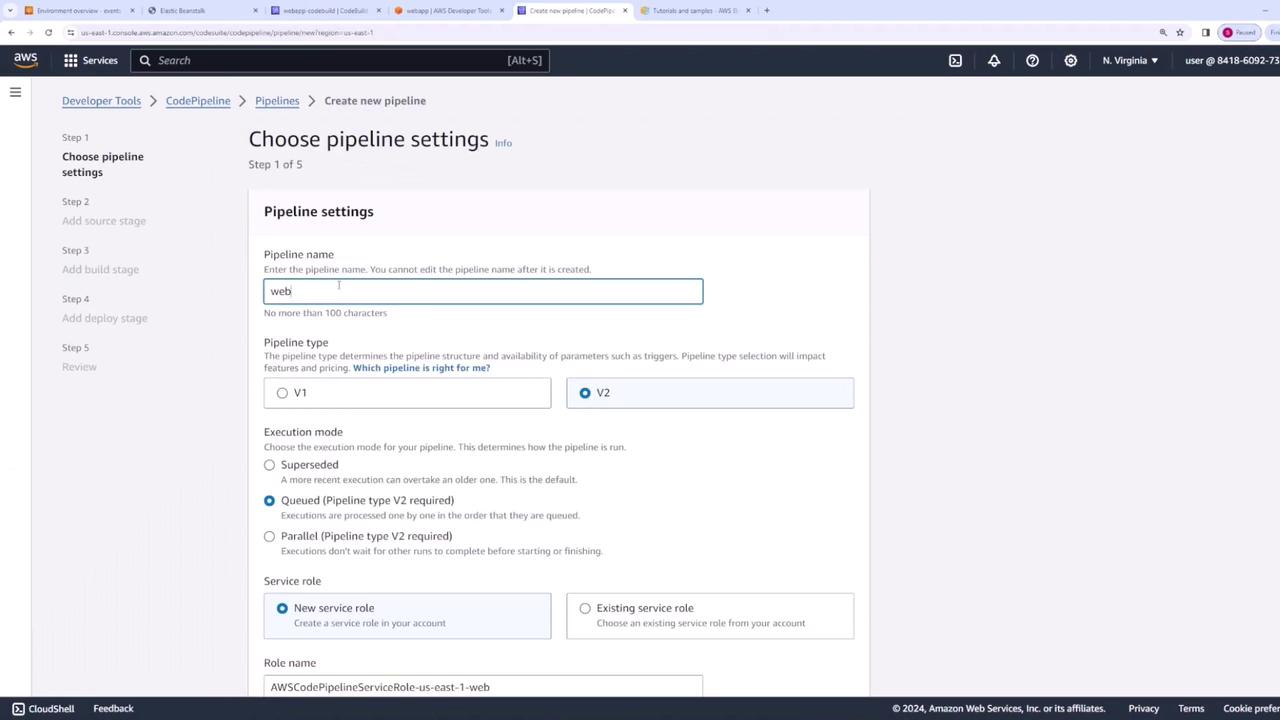1280x720 pixels.
Task: Open a new browser tab with plus icon
Action: (767, 10)
